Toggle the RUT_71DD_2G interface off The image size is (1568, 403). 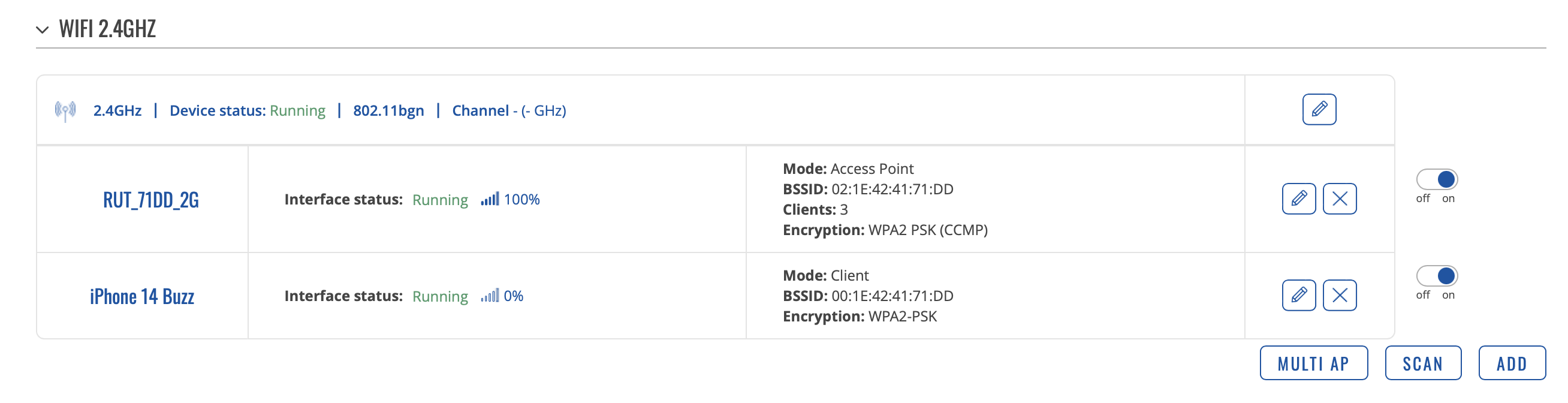coord(1437,179)
